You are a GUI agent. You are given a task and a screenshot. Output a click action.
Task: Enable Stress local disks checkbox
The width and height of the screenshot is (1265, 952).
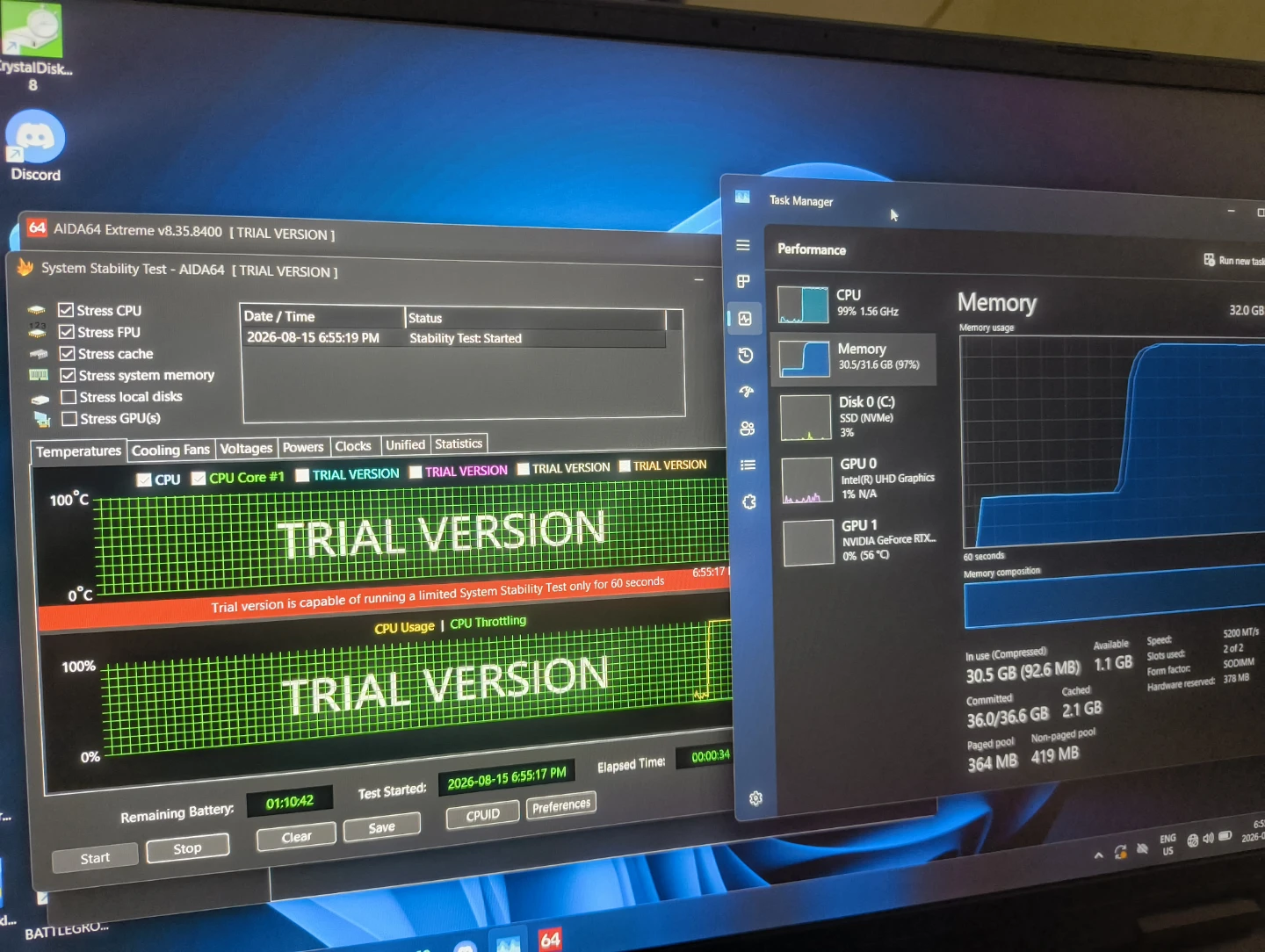(x=69, y=397)
